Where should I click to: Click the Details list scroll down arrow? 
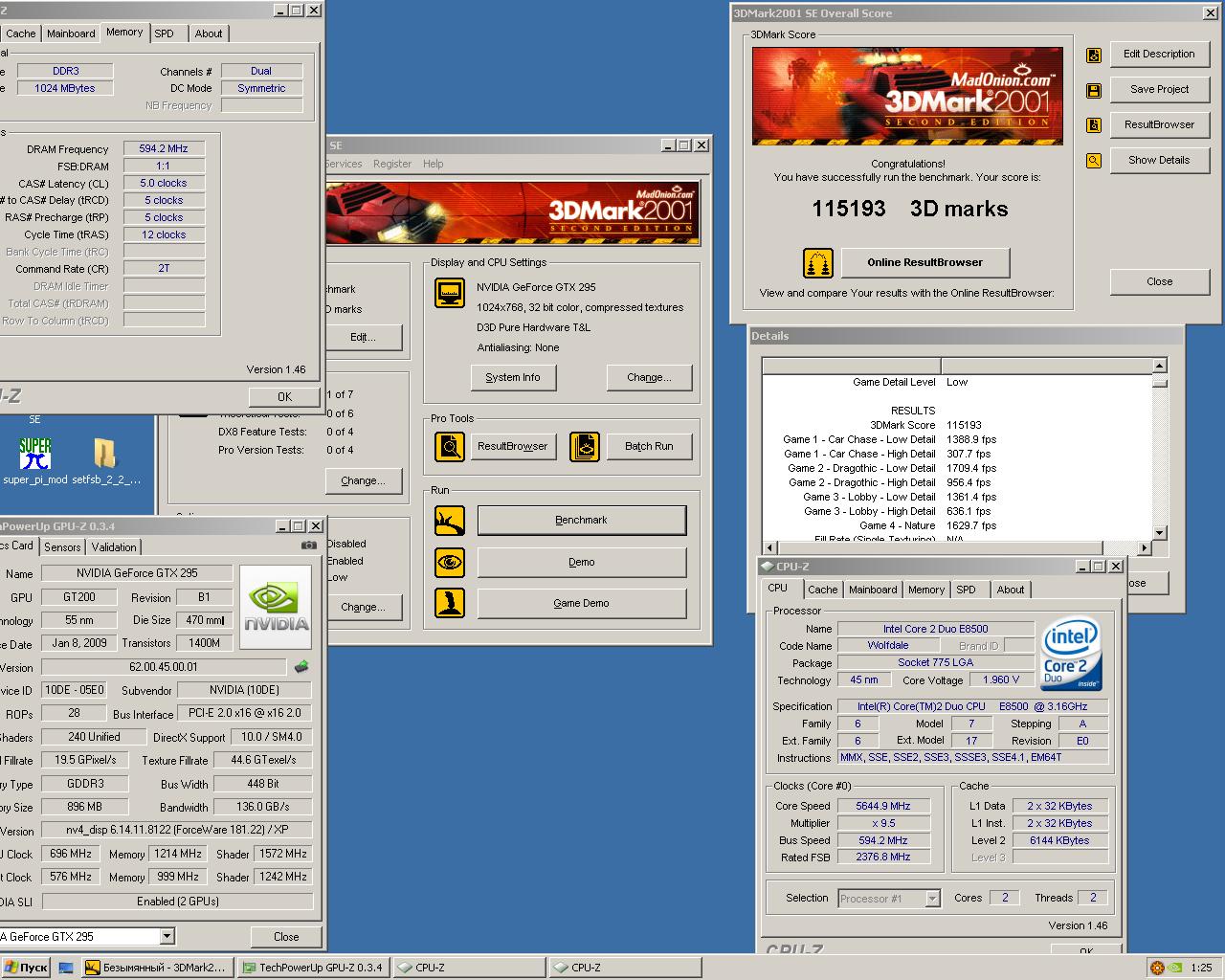pos(1160,533)
